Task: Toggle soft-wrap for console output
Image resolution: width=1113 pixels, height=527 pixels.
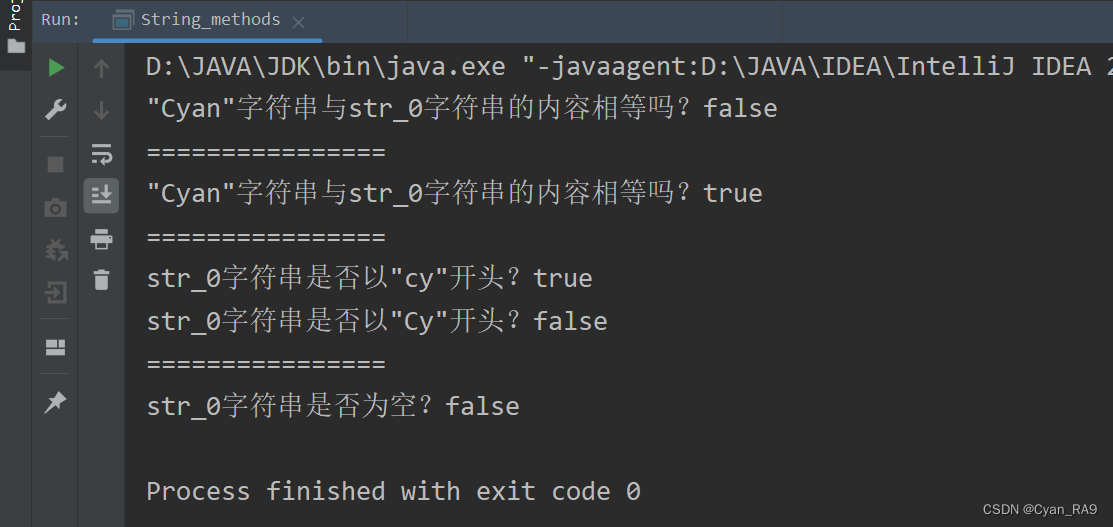Action: 102,153
